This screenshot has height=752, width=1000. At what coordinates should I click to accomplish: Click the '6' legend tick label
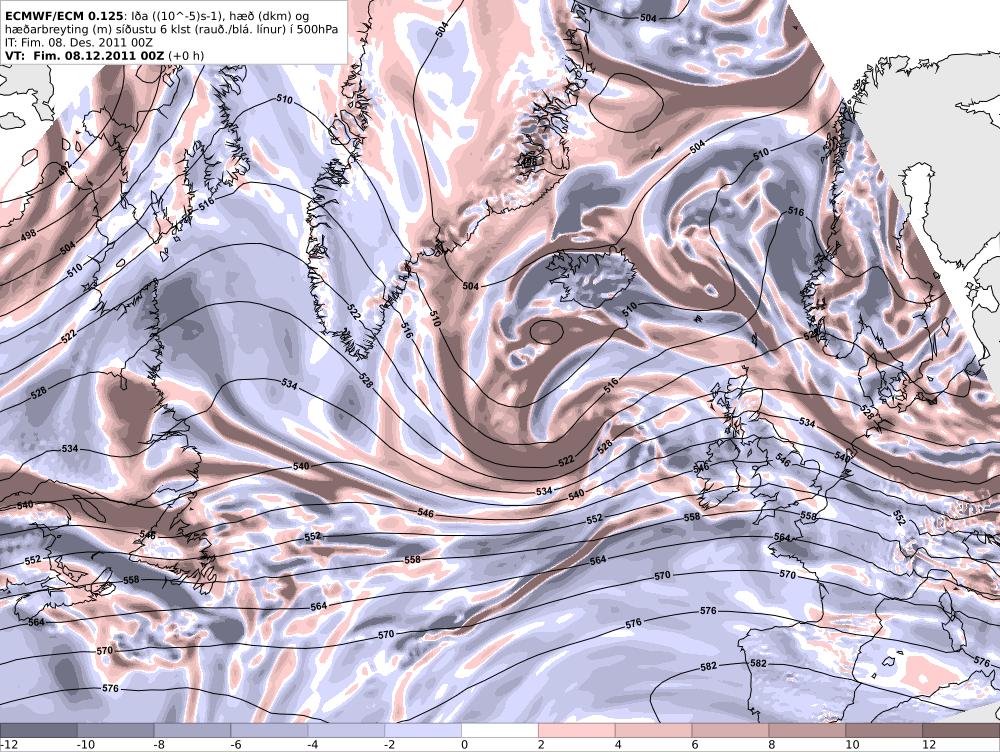click(695, 744)
